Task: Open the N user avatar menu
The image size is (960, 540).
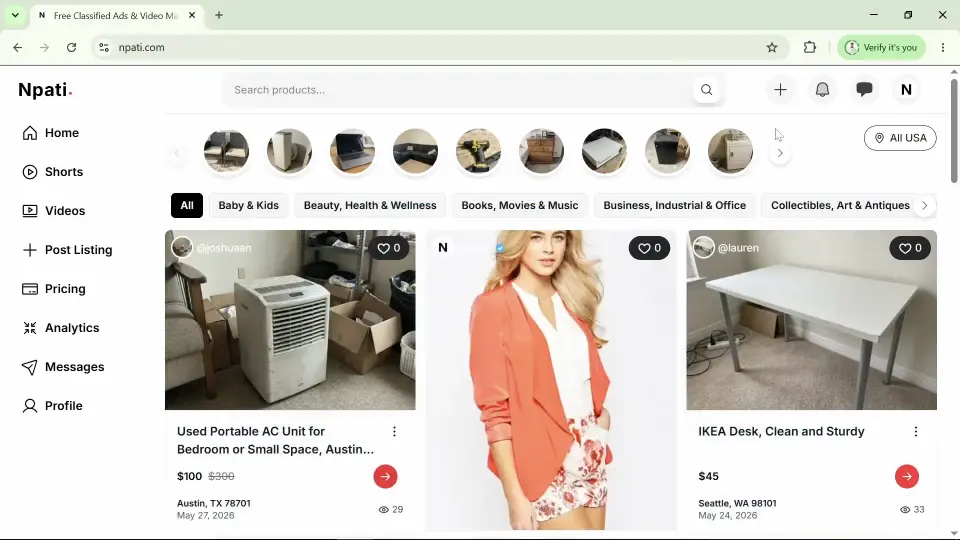Action: [906, 90]
